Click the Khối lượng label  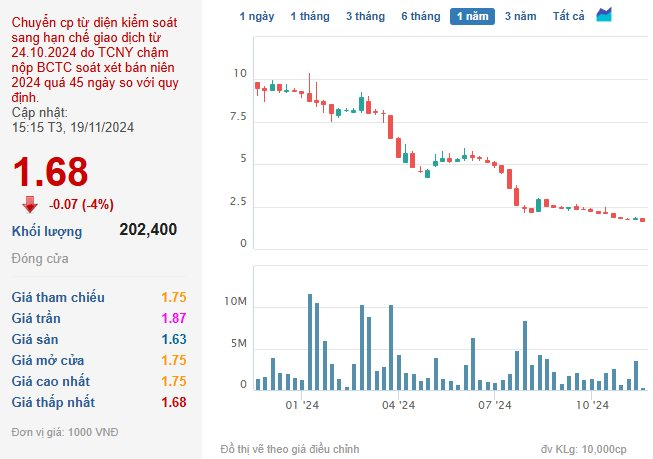pos(47,231)
